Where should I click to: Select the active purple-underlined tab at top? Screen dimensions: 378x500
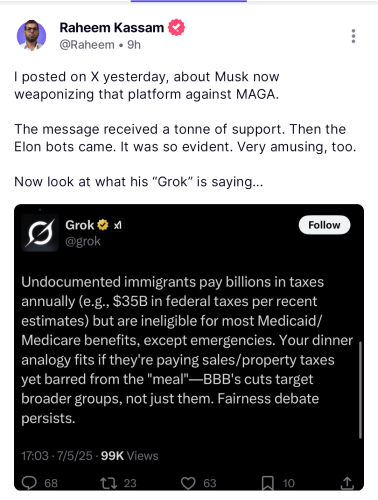click(x=189, y=1)
